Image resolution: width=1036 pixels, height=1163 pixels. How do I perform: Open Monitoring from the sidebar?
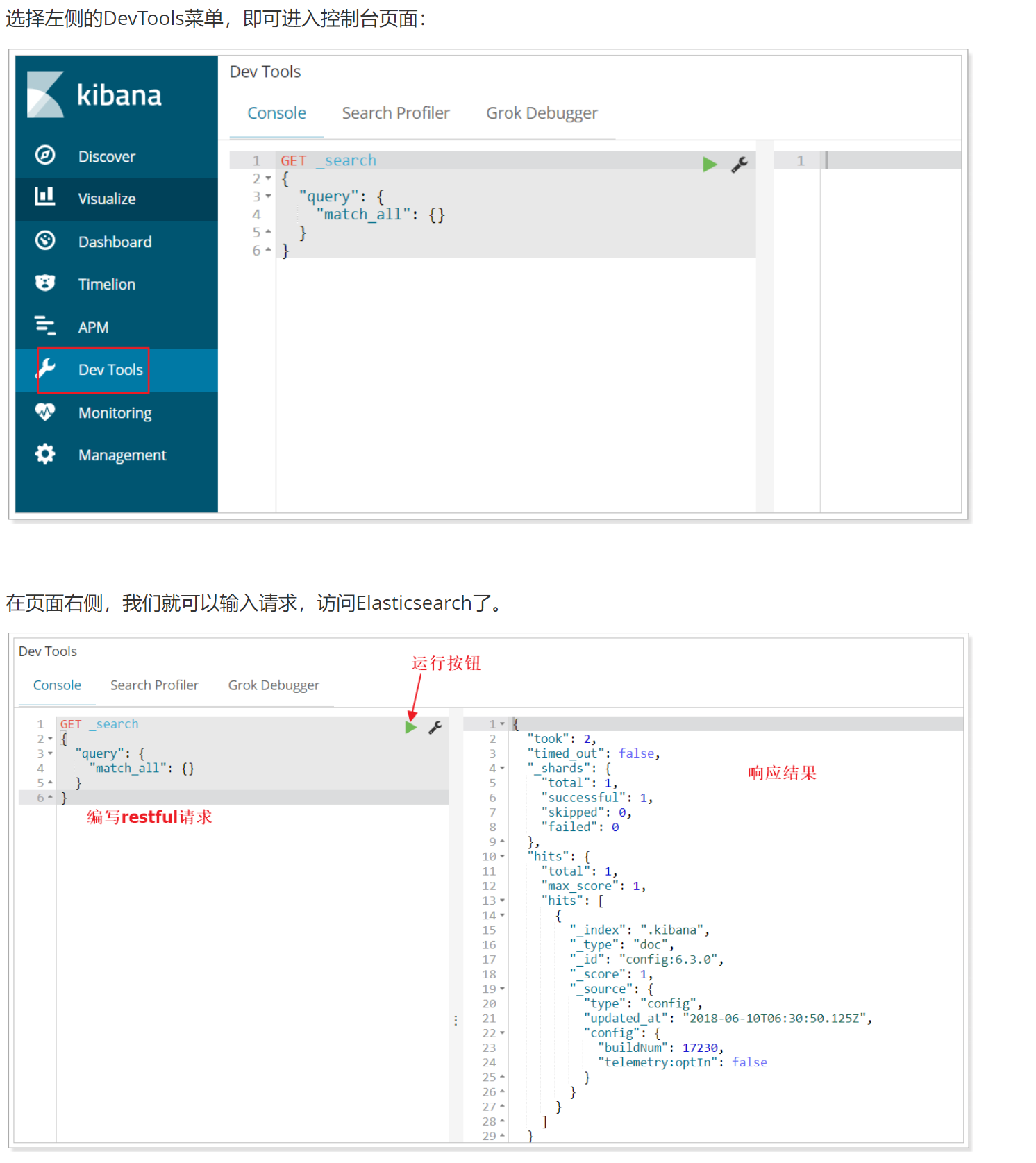pyautogui.click(x=115, y=412)
